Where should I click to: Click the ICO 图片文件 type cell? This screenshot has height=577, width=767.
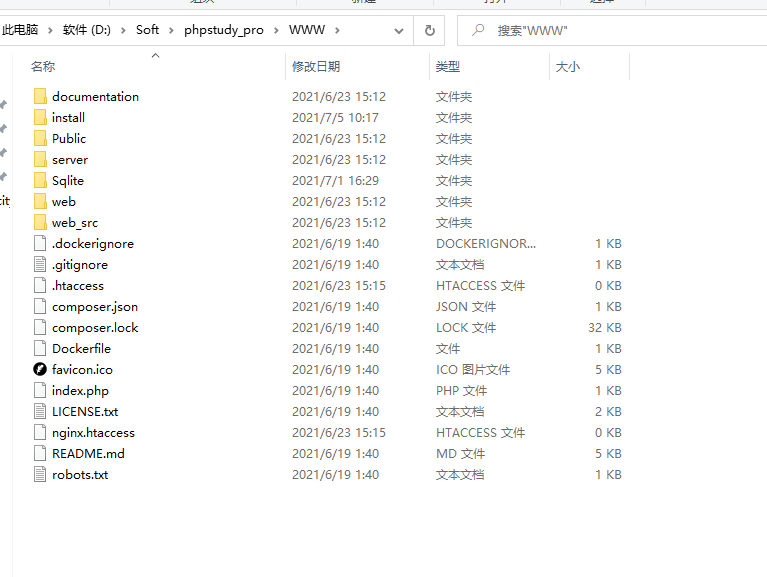(473, 370)
